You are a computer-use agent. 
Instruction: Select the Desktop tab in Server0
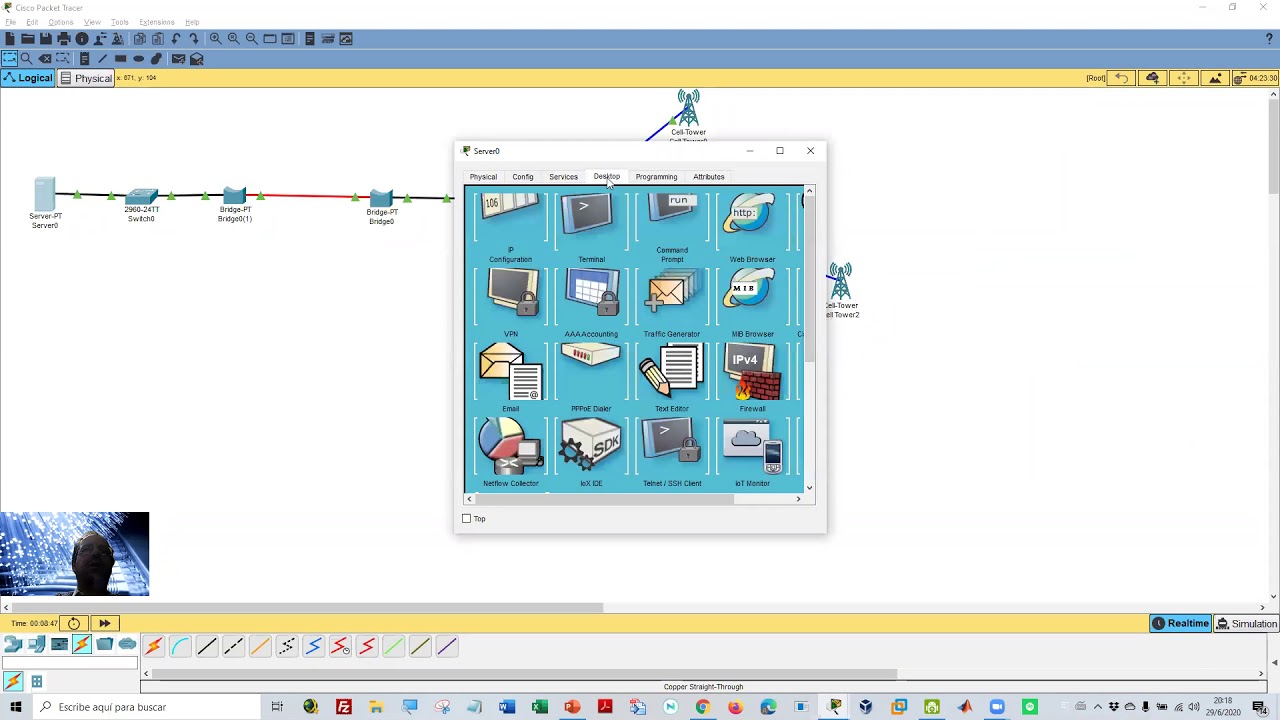click(606, 177)
